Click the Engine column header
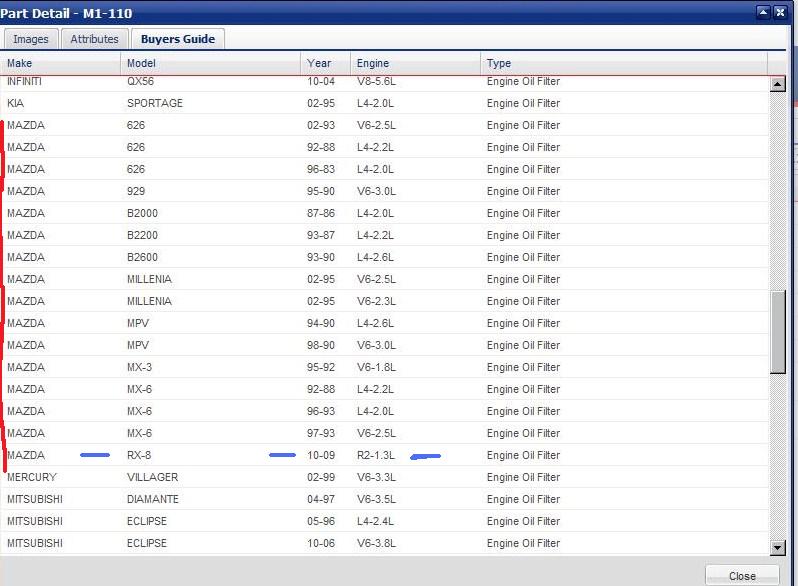 pyautogui.click(x=415, y=63)
